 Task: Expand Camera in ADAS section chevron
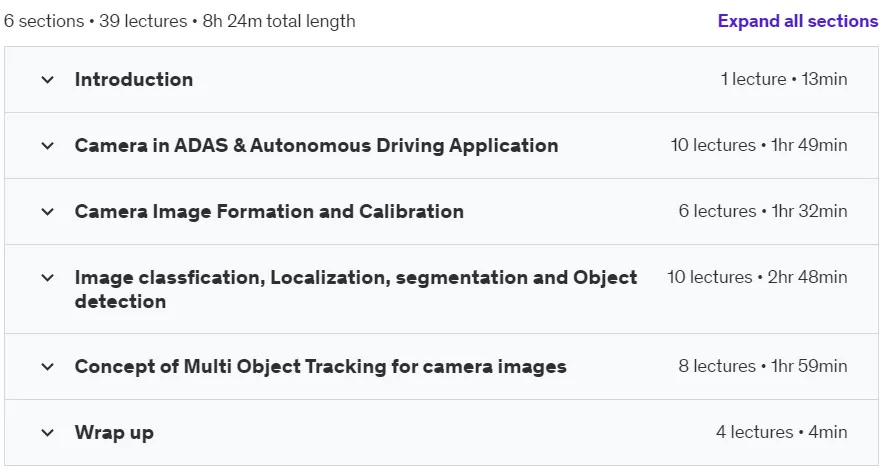pyautogui.click(x=48, y=145)
